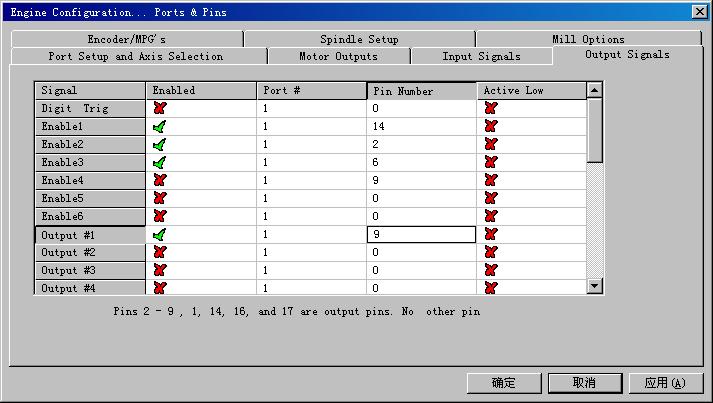The height and width of the screenshot is (403, 713).
Task: Click the Pin Number field for Output #1
Action: point(421,235)
